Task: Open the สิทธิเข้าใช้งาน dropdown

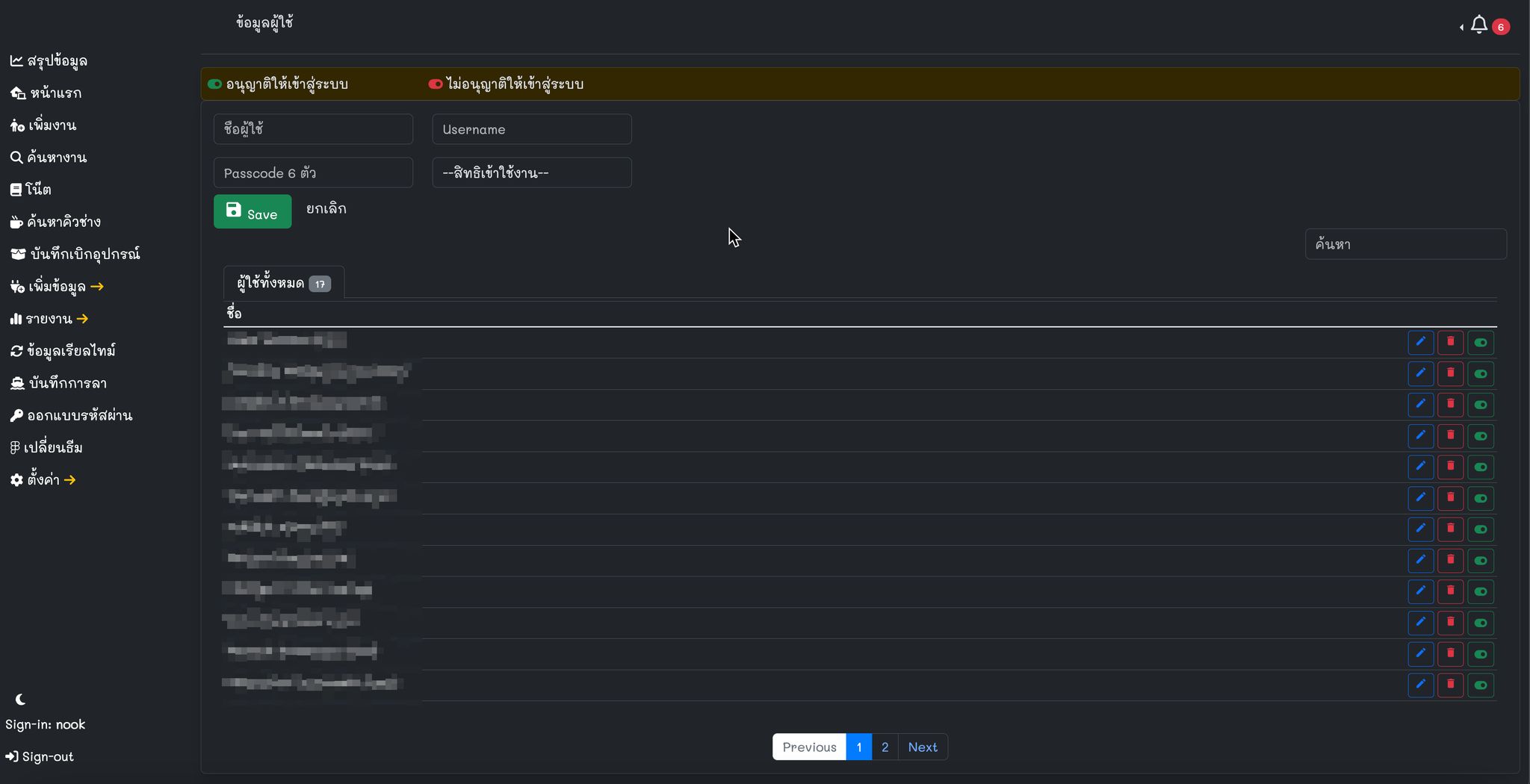Action: coord(531,172)
